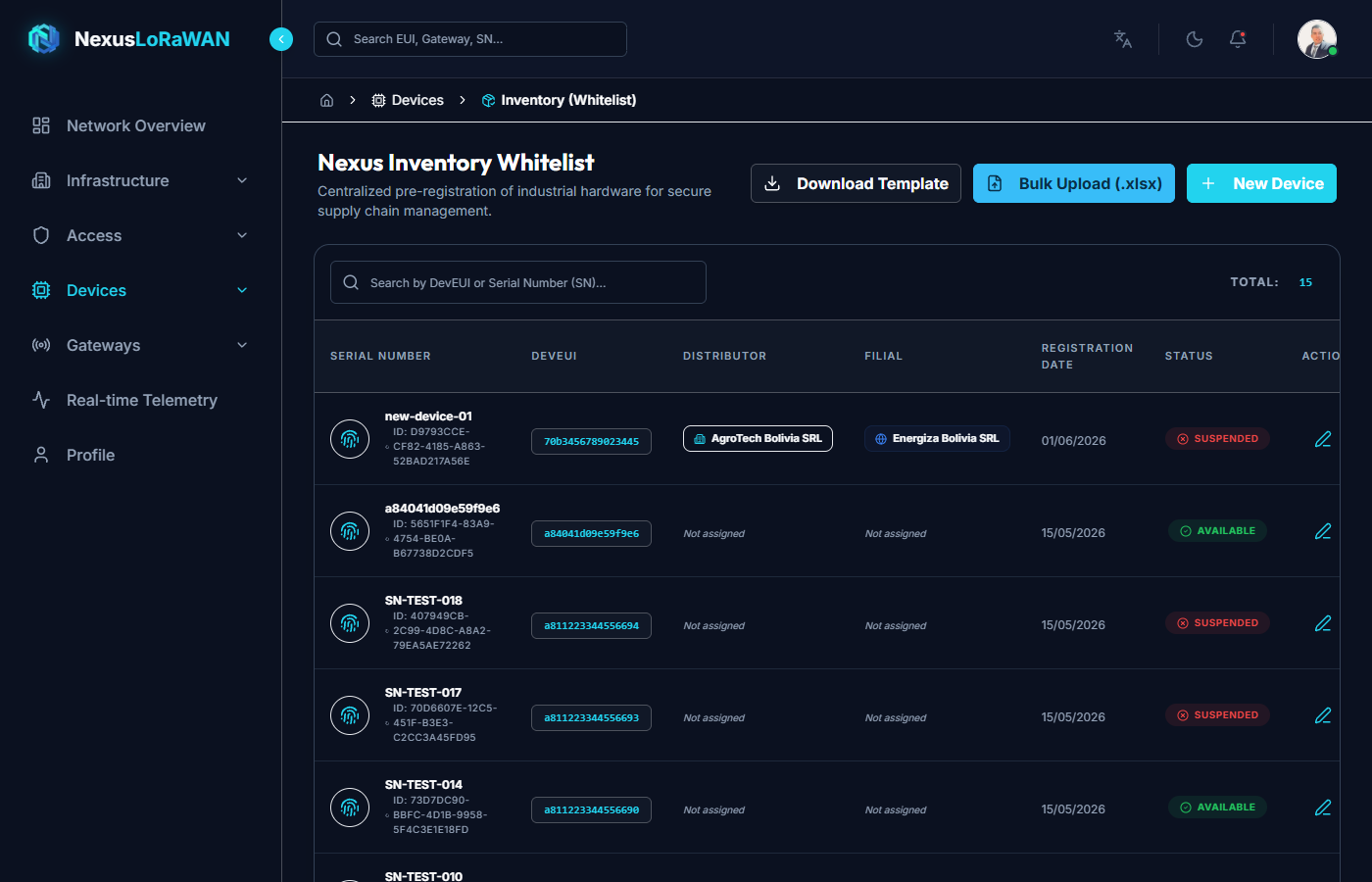Click registration date 01/06/2026
1372x882 pixels.
(x=1073, y=441)
